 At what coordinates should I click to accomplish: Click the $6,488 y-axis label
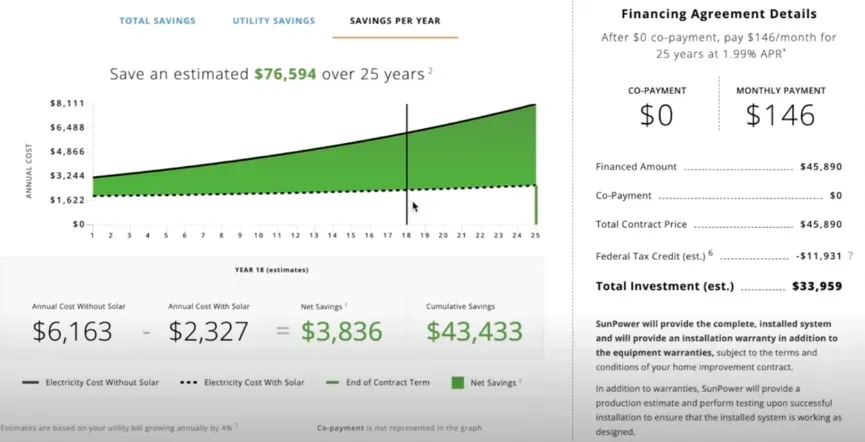[x=67, y=127]
